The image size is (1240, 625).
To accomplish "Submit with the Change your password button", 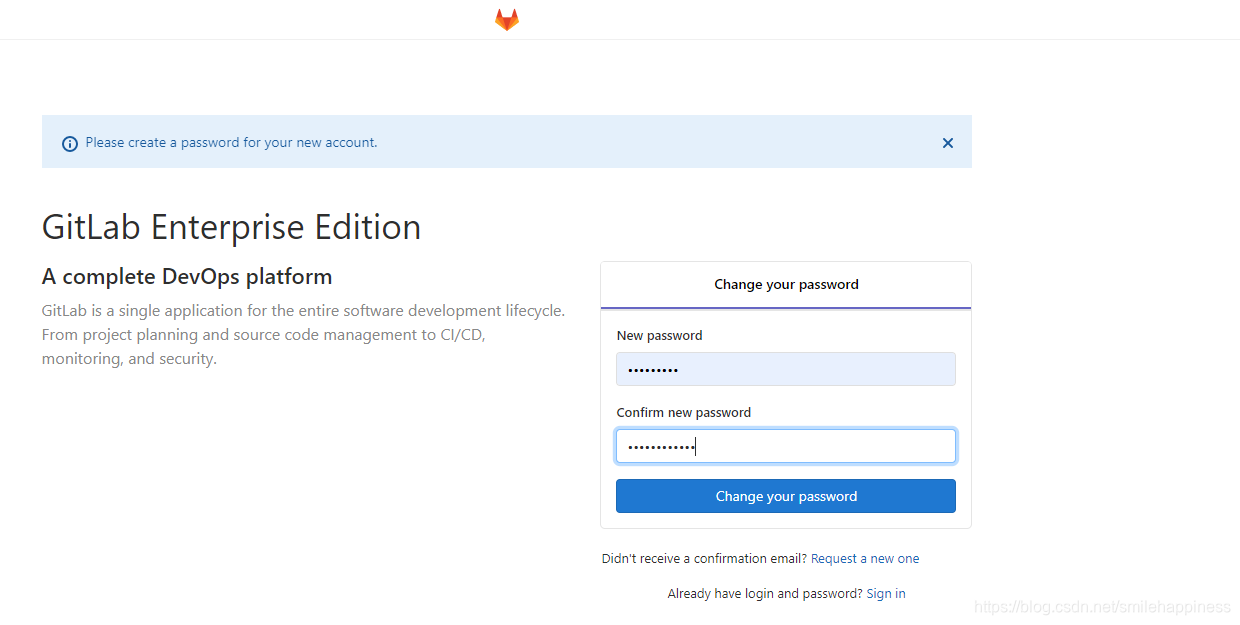I will (x=786, y=496).
